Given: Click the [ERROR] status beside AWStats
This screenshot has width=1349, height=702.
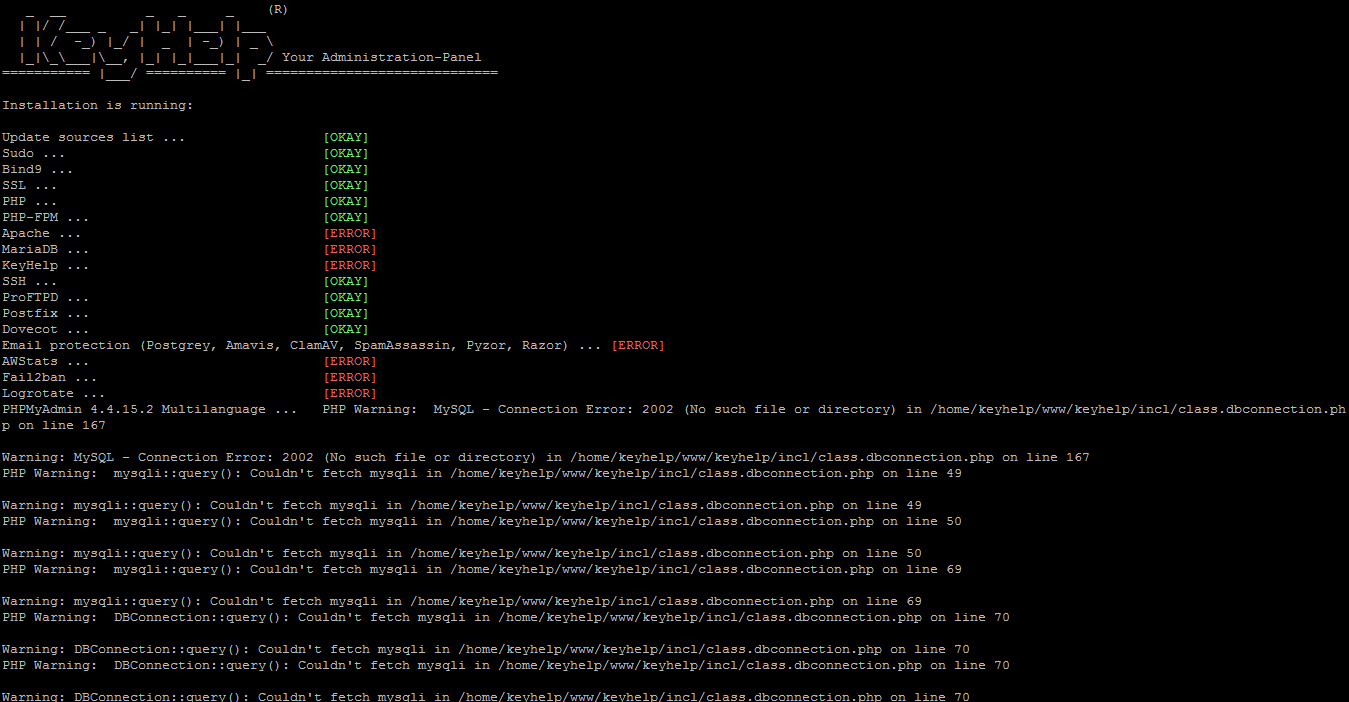Looking at the screenshot, I should 349,361.
